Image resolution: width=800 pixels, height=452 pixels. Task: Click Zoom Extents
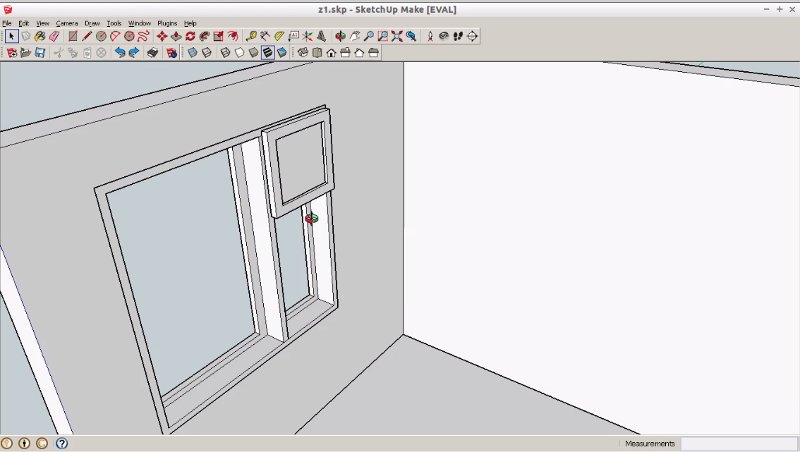(397, 36)
